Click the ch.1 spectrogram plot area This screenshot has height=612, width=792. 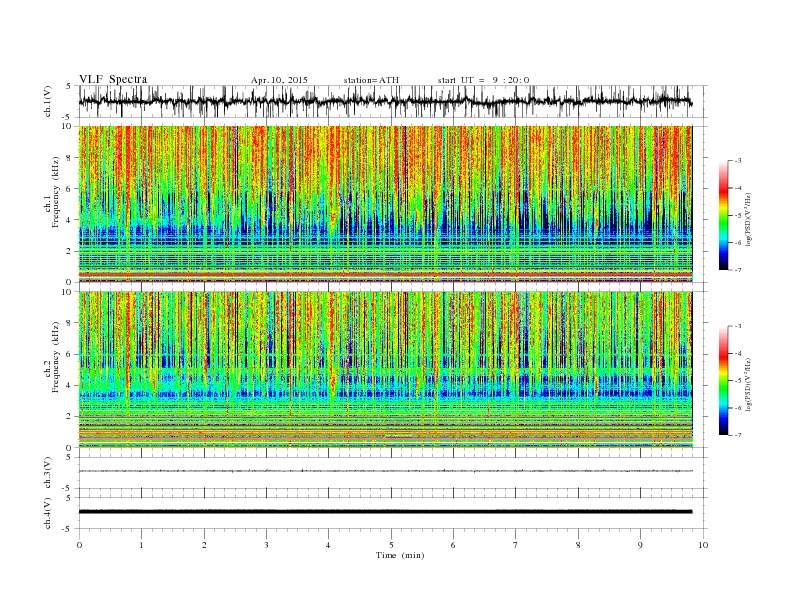point(386,204)
